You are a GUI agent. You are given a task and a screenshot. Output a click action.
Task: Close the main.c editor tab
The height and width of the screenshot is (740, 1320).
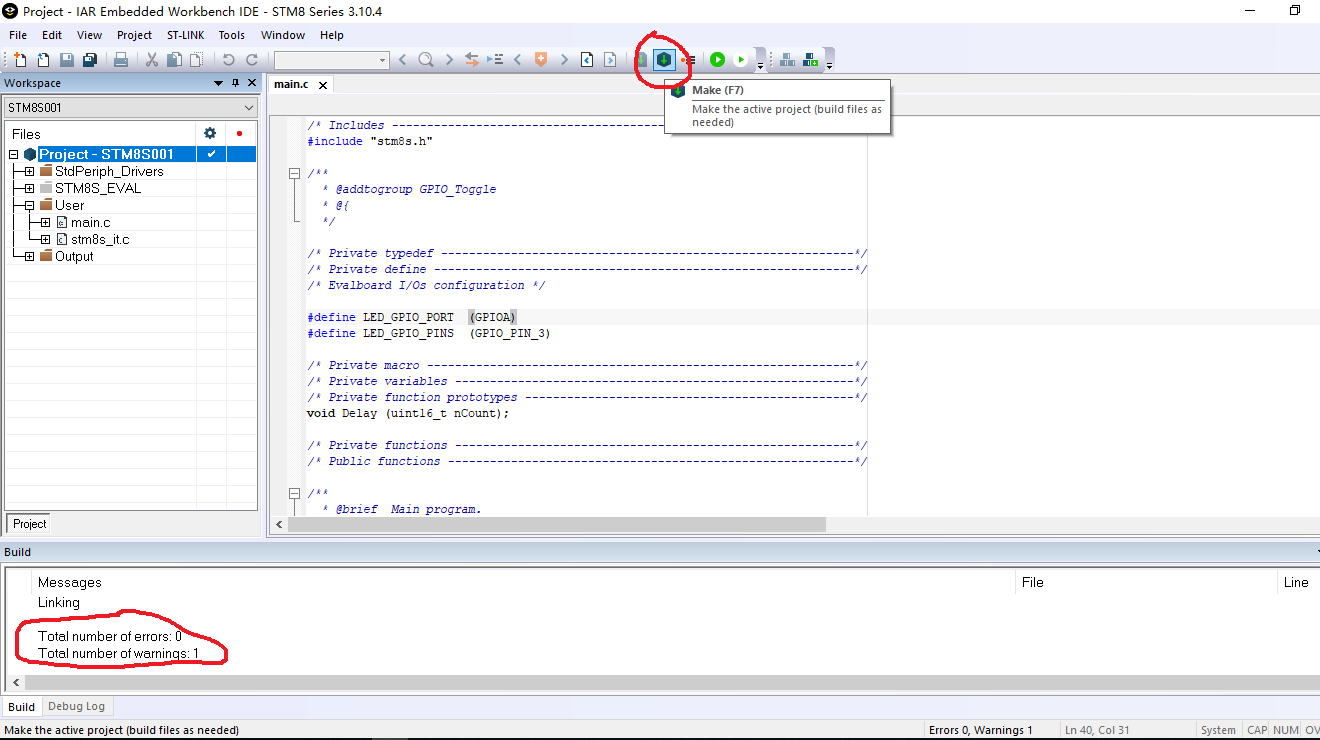pyautogui.click(x=323, y=84)
